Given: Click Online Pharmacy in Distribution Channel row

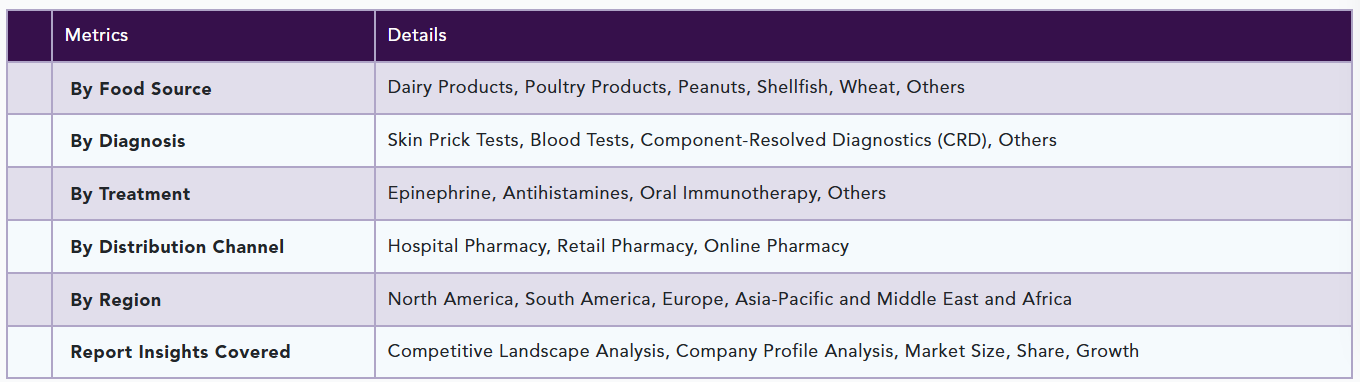Looking at the screenshot, I should (777, 246).
